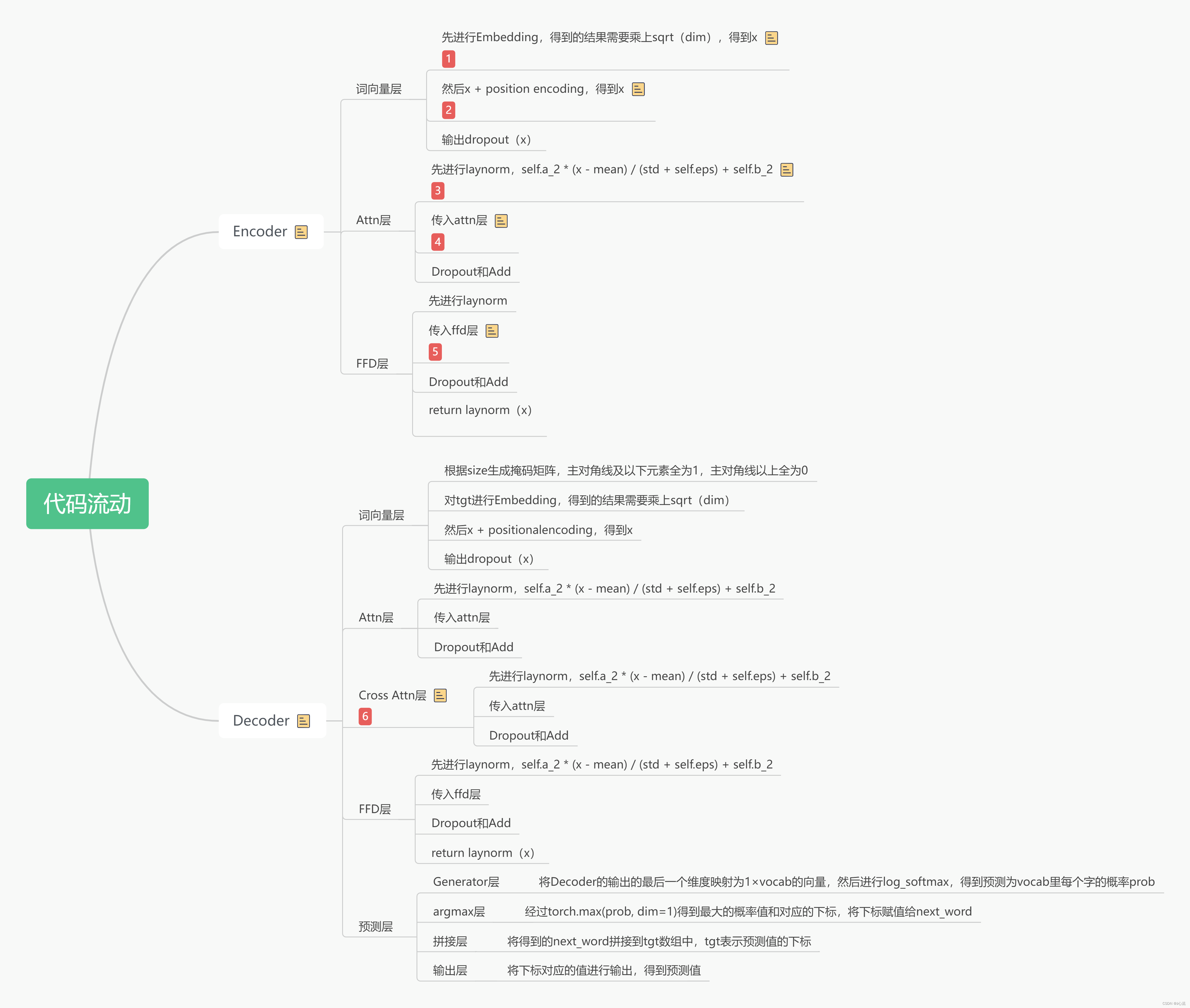Click text 经过torch.max(prob, dim=1) description
This screenshot has width=1190, height=1008.
point(748,911)
